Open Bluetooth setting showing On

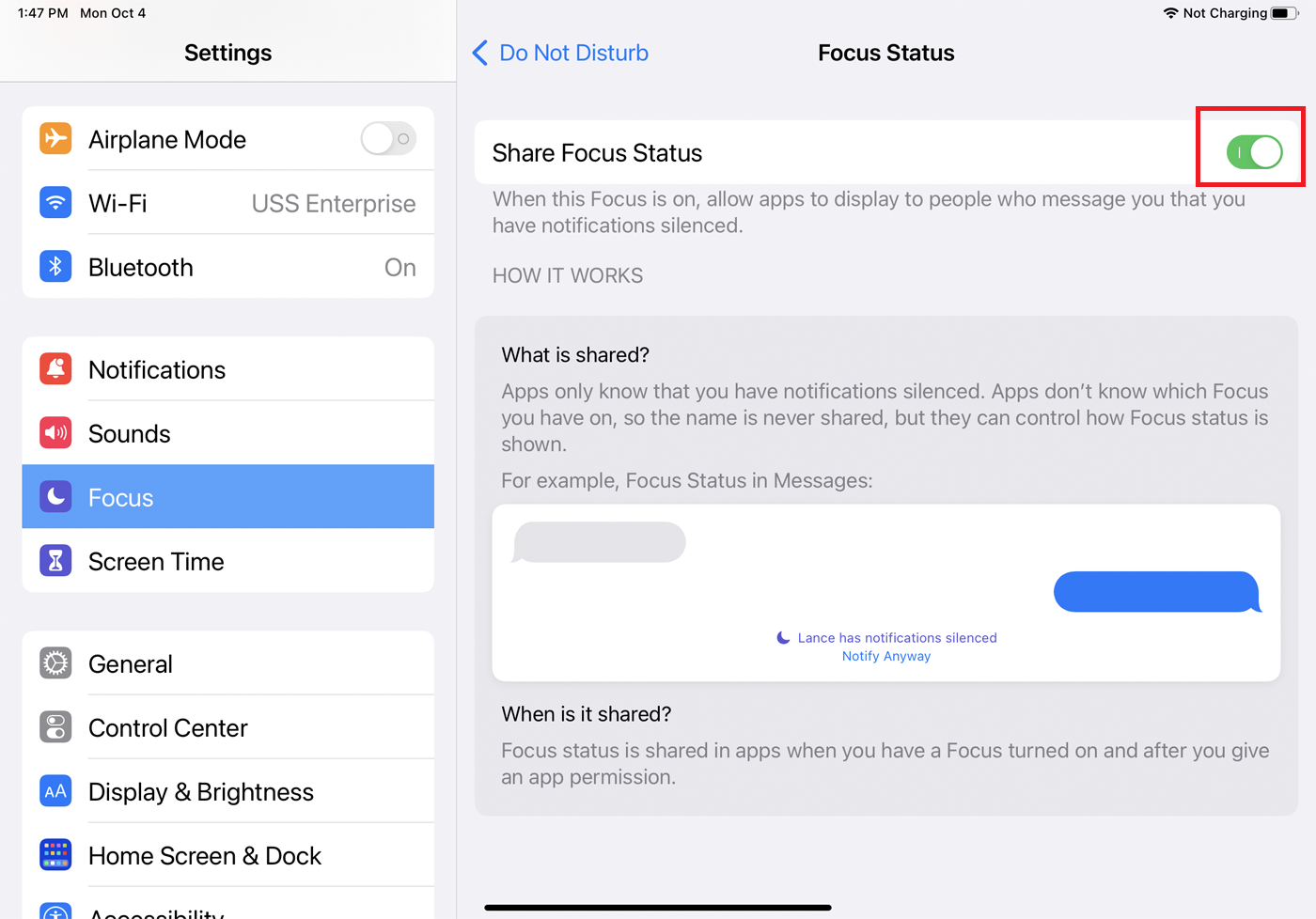tap(228, 267)
